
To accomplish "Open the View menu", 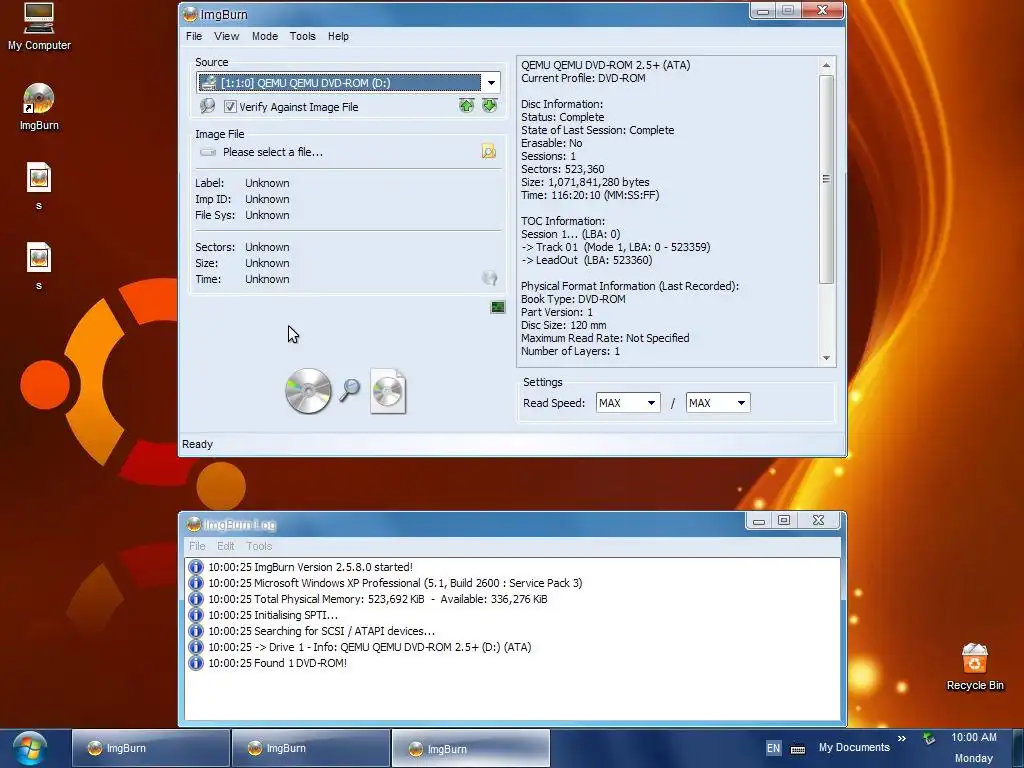I will [227, 36].
